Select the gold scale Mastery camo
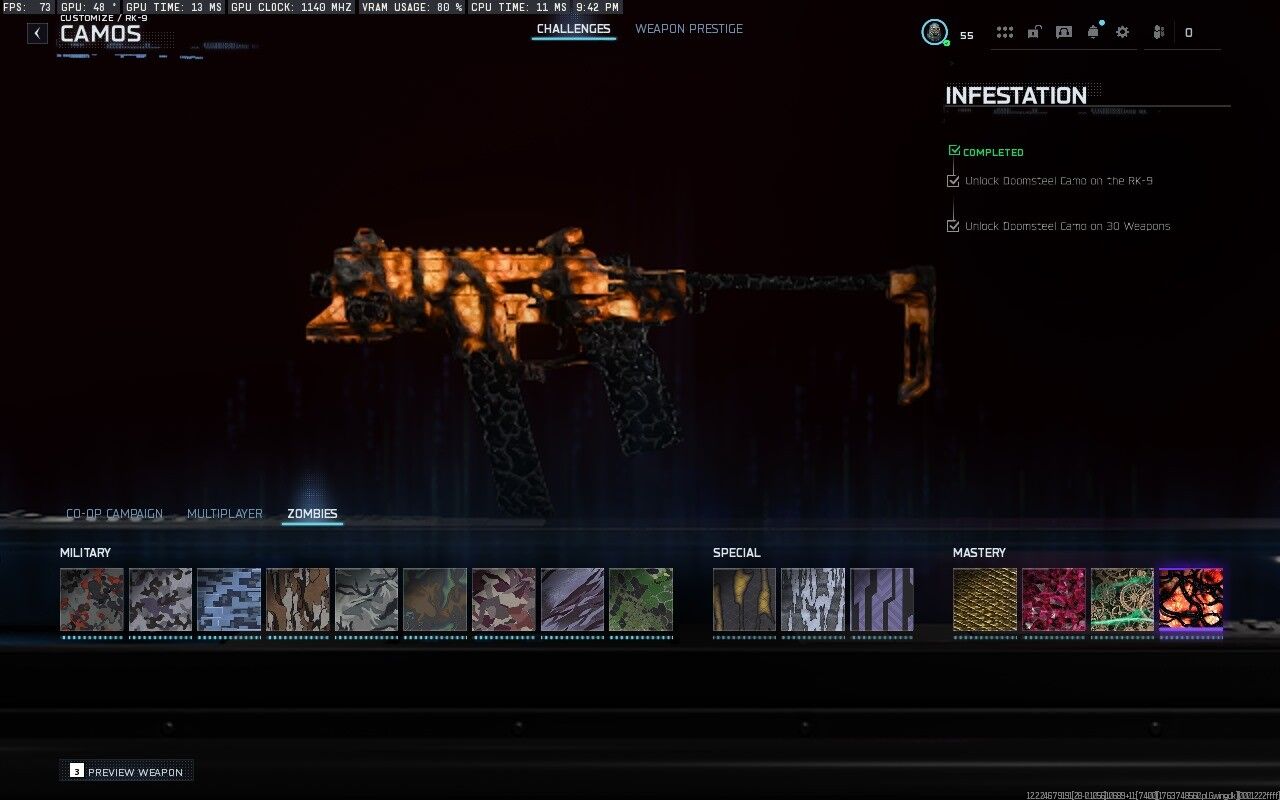This screenshot has width=1280, height=800. tap(985, 600)
